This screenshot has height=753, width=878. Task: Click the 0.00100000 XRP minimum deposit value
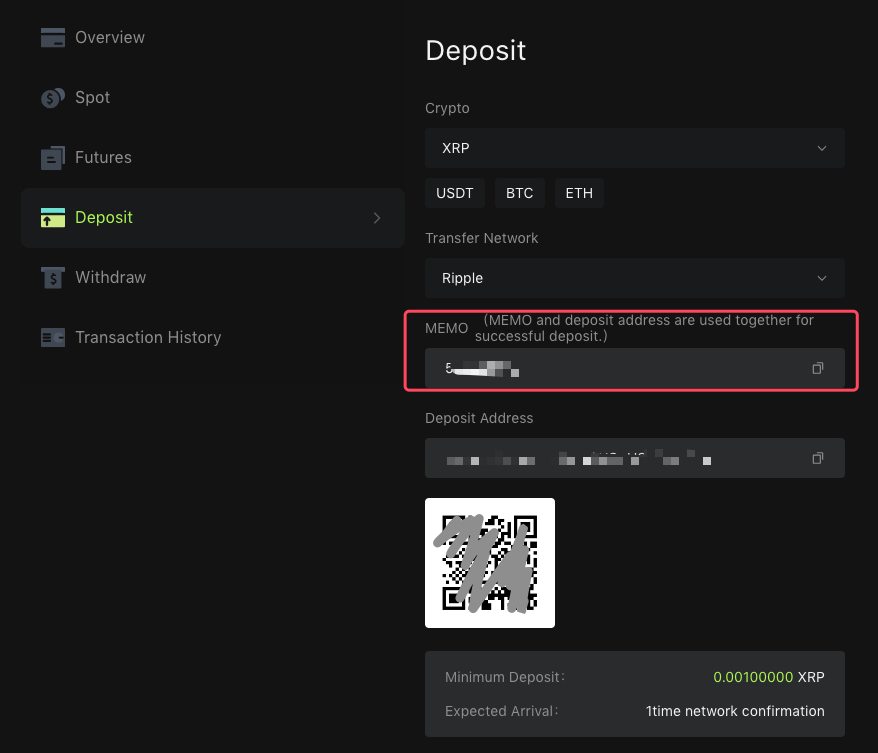[769, 677]
